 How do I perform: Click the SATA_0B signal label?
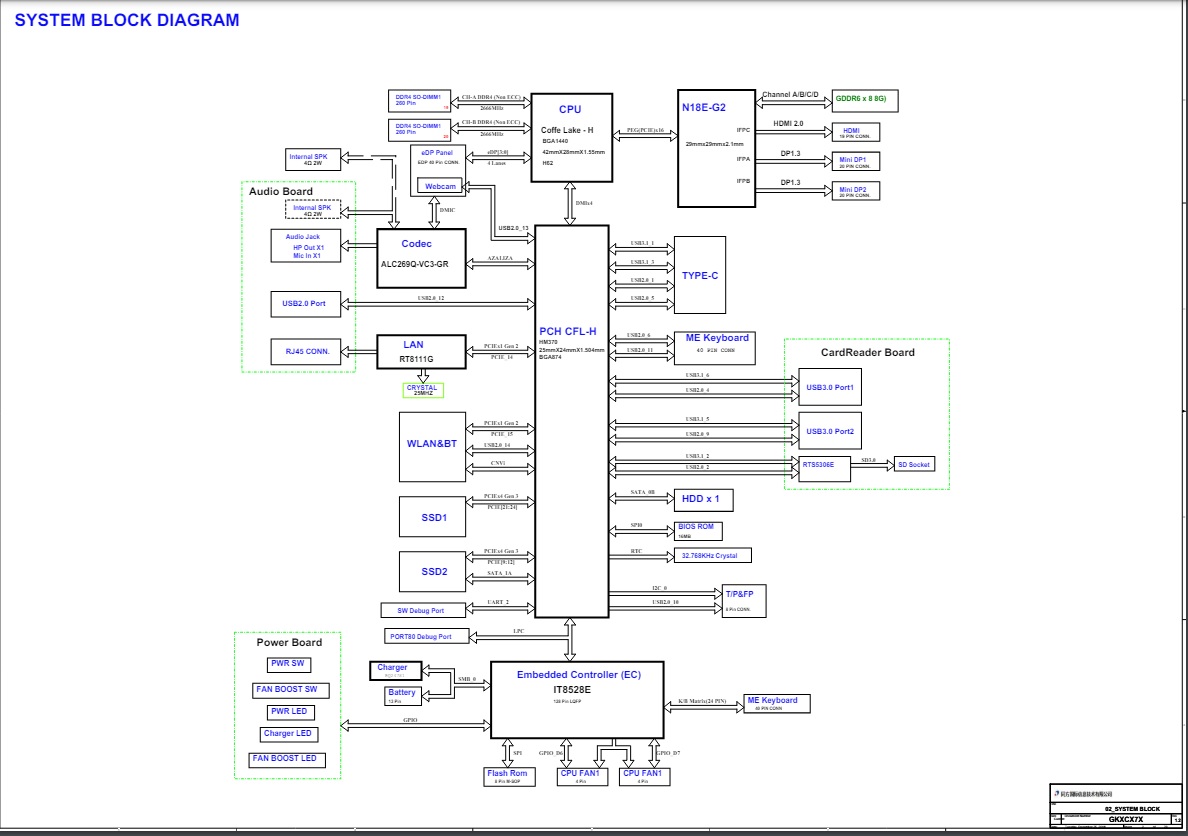[642, 492]
